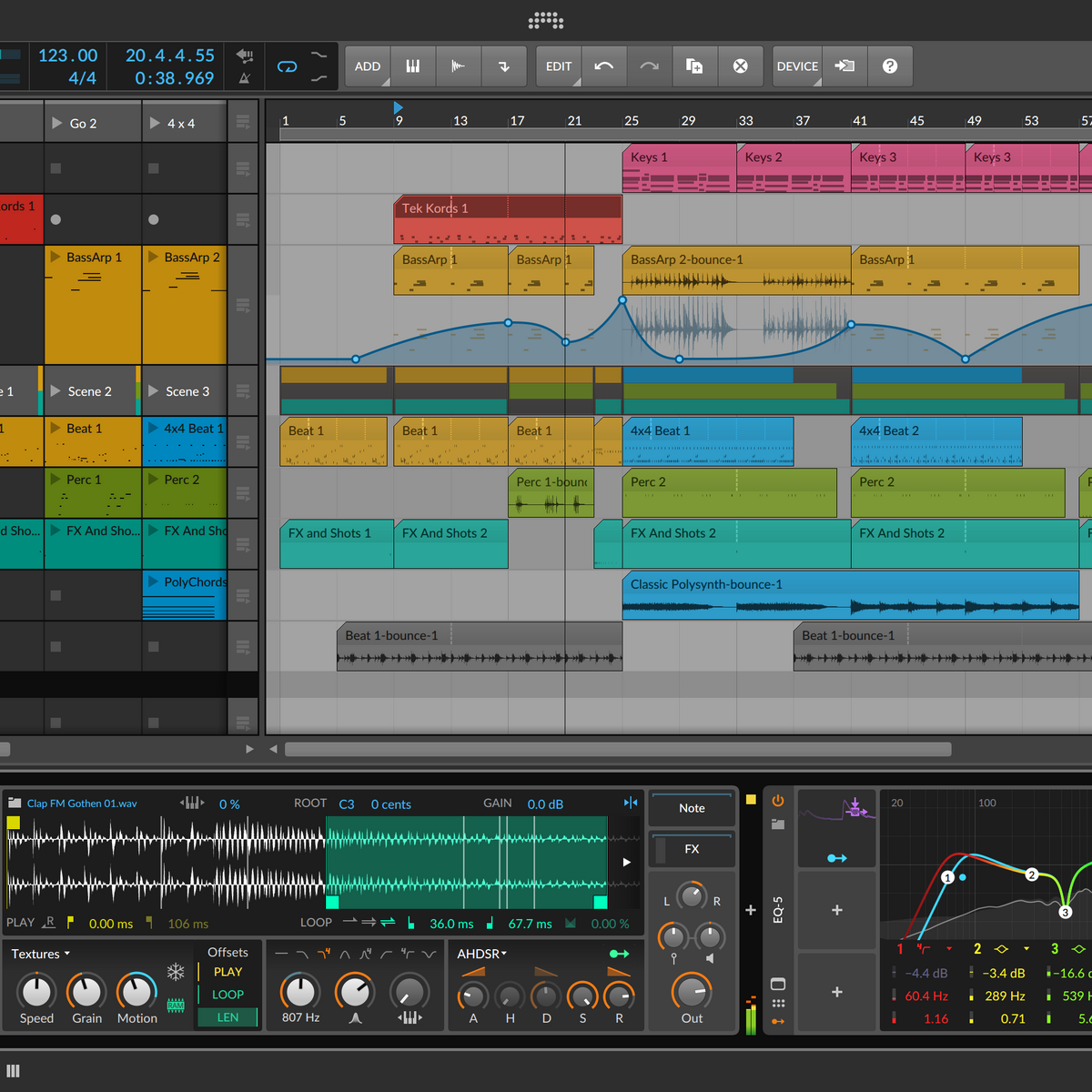Open the ADD menu dropdown

(x=368, y=66)
